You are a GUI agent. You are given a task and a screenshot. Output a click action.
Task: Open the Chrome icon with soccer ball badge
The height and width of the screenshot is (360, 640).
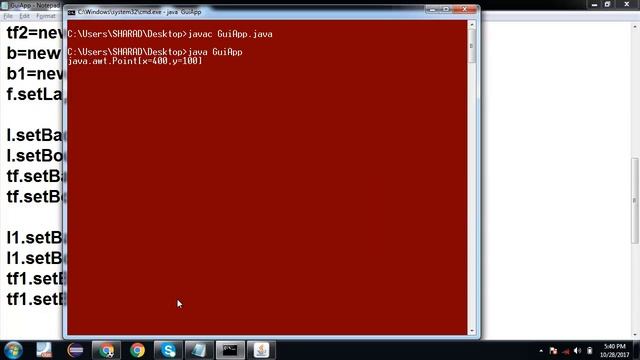(106, 350)
